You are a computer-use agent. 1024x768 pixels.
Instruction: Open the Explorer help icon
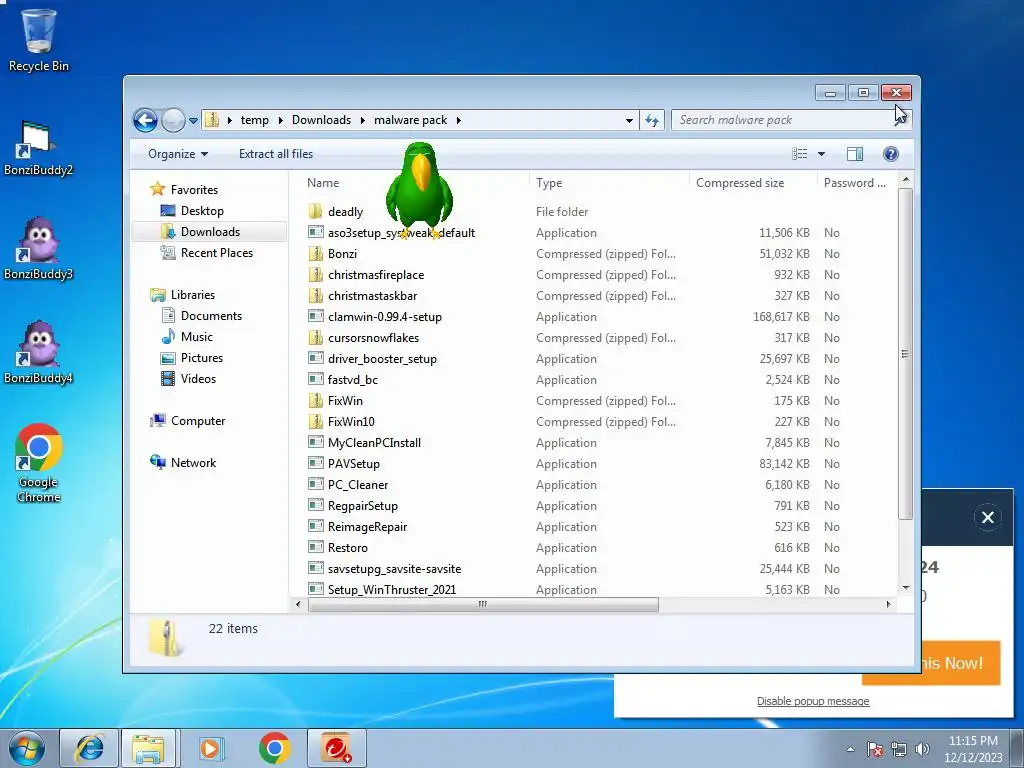click(x=890, y=154)
